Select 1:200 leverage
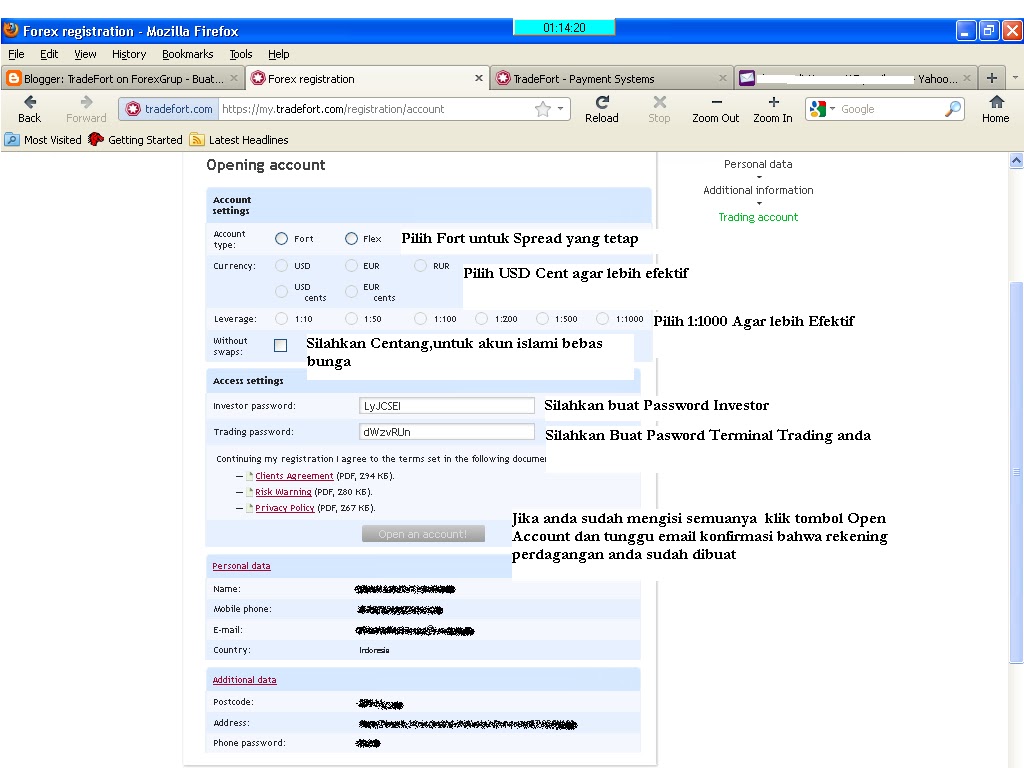 coord(481,319)
